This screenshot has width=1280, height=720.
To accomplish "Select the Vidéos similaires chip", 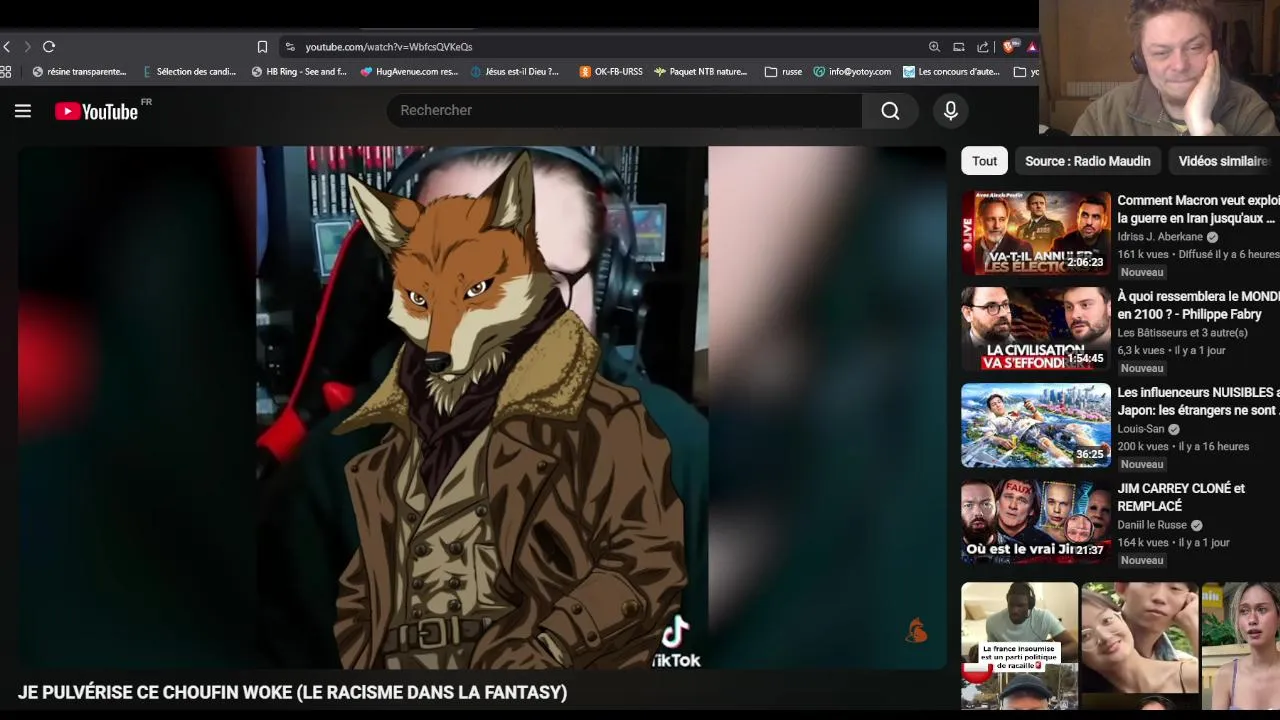I will tap(1224, 161).
